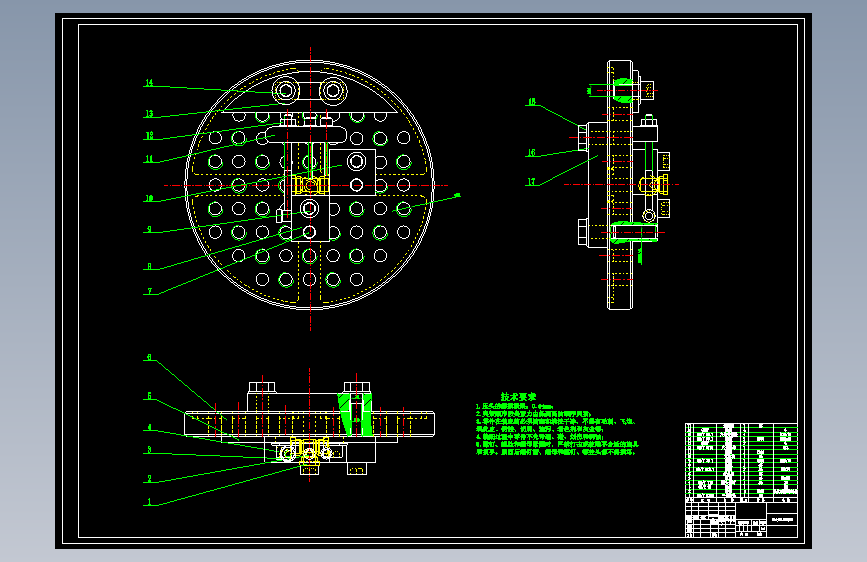
Task: Click the 技术要求 heading text
Action: point(518,397)
